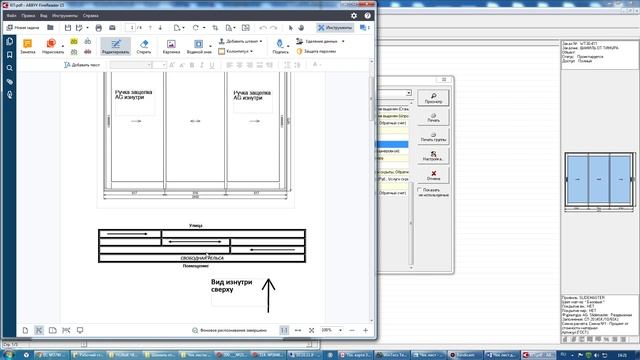Go to the next page arrow
Viewport: 640px width, 360px height.
160,28
